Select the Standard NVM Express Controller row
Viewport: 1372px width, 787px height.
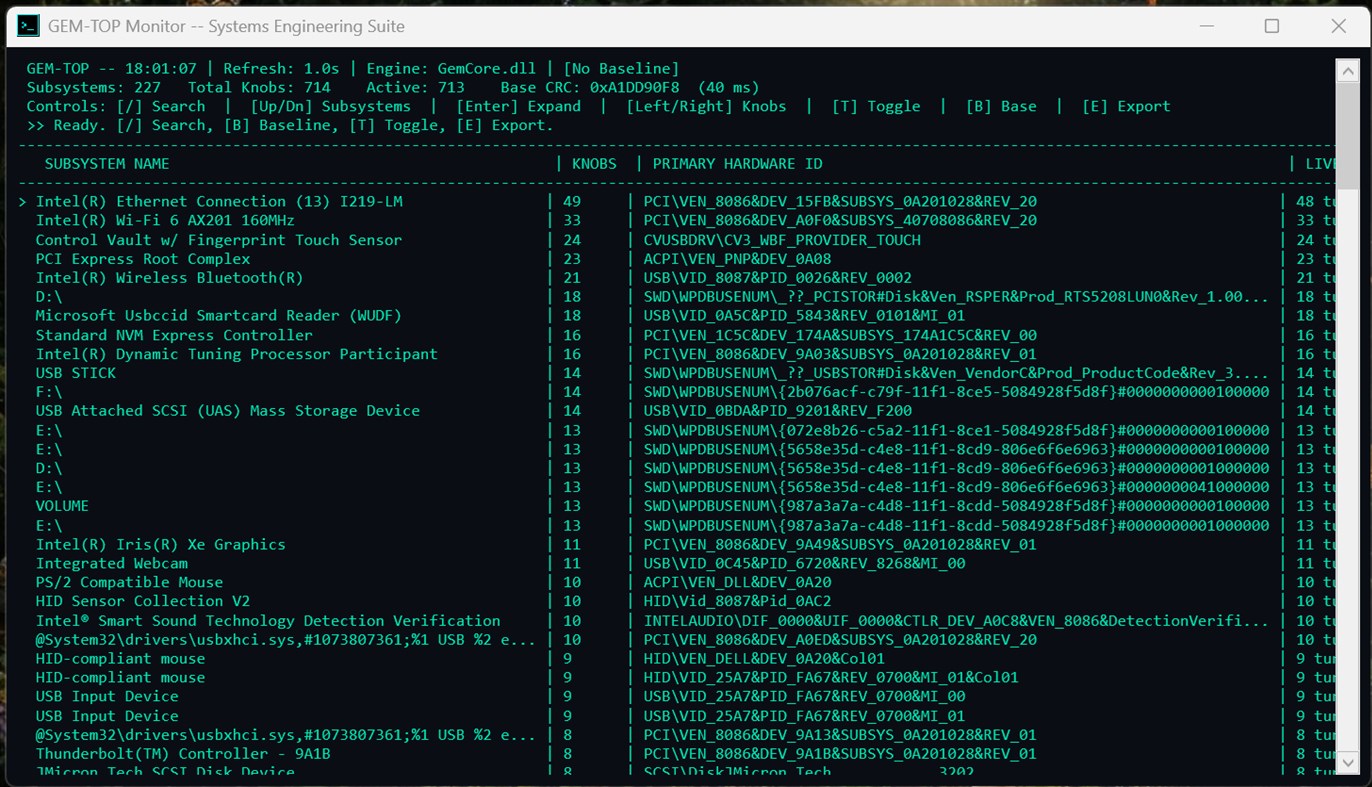[676, 335]
